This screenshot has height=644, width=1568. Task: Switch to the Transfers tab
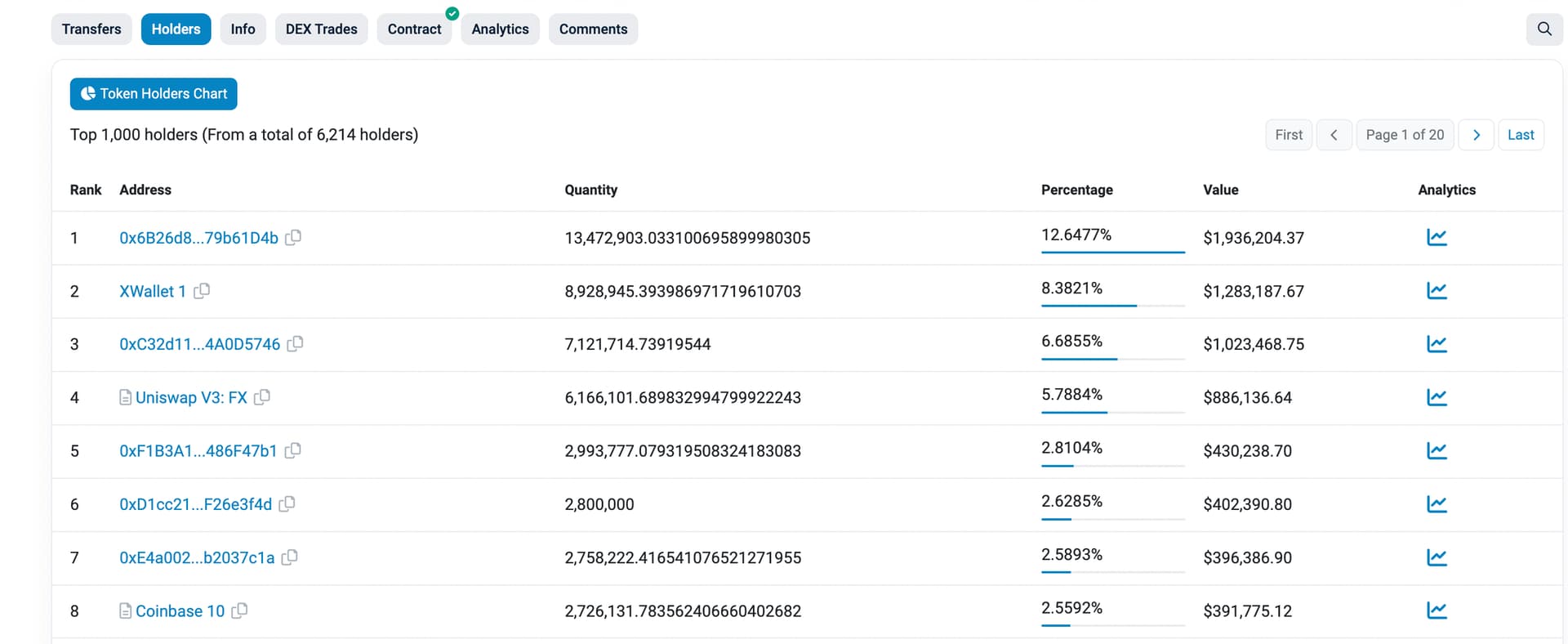pyautogui.click(x=91, y=29)
